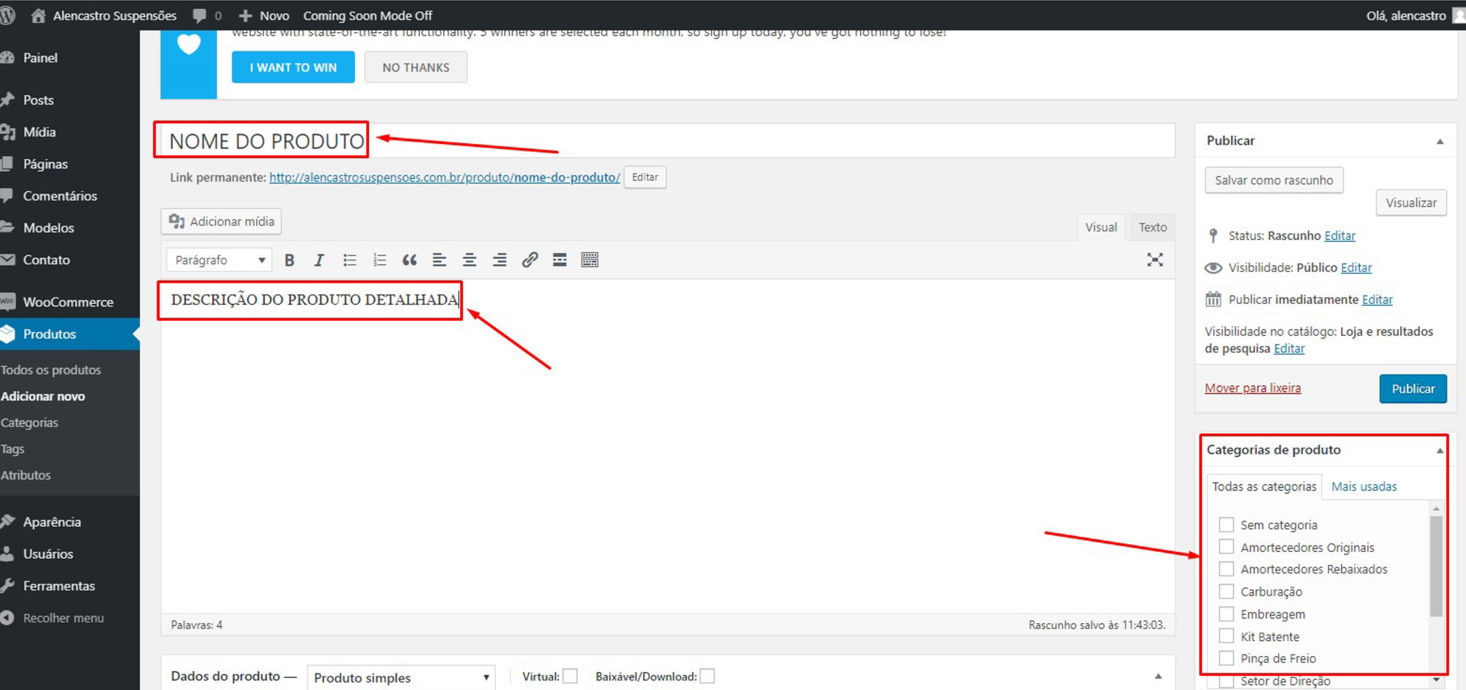
Task: Click the Bold formatting icon
Action: (289, 260)
